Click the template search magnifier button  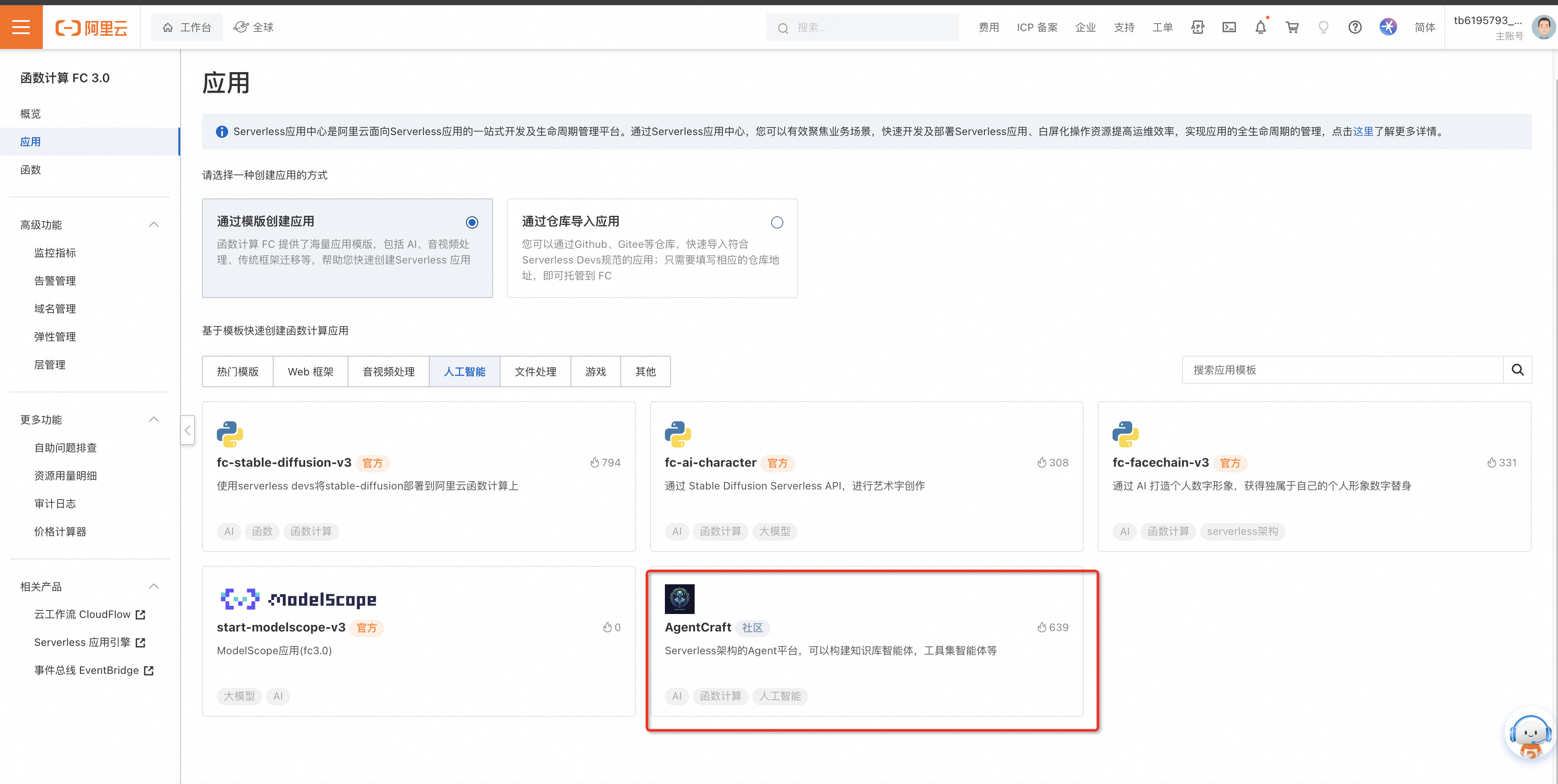click(x=1517, y=370)
